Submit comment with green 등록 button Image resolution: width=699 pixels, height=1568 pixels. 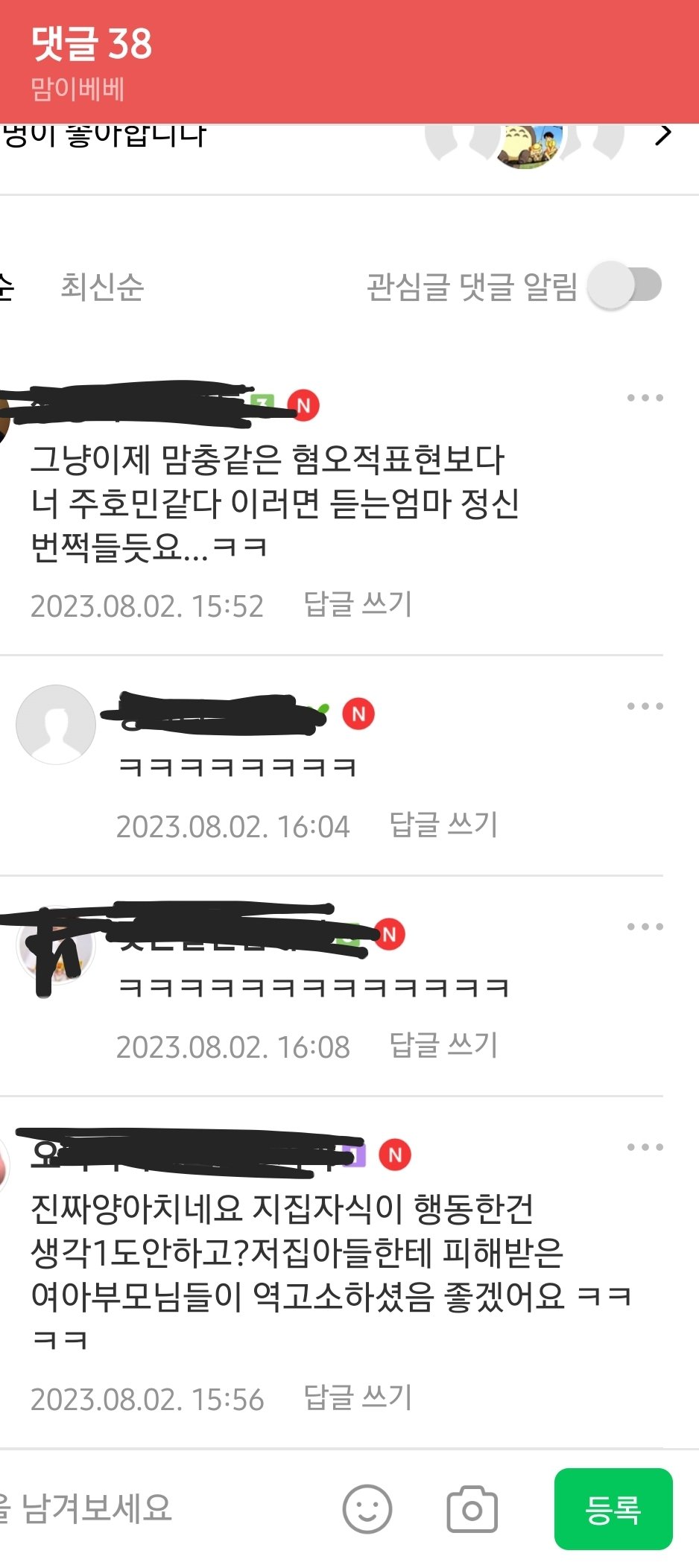[x=613, y=1509]
